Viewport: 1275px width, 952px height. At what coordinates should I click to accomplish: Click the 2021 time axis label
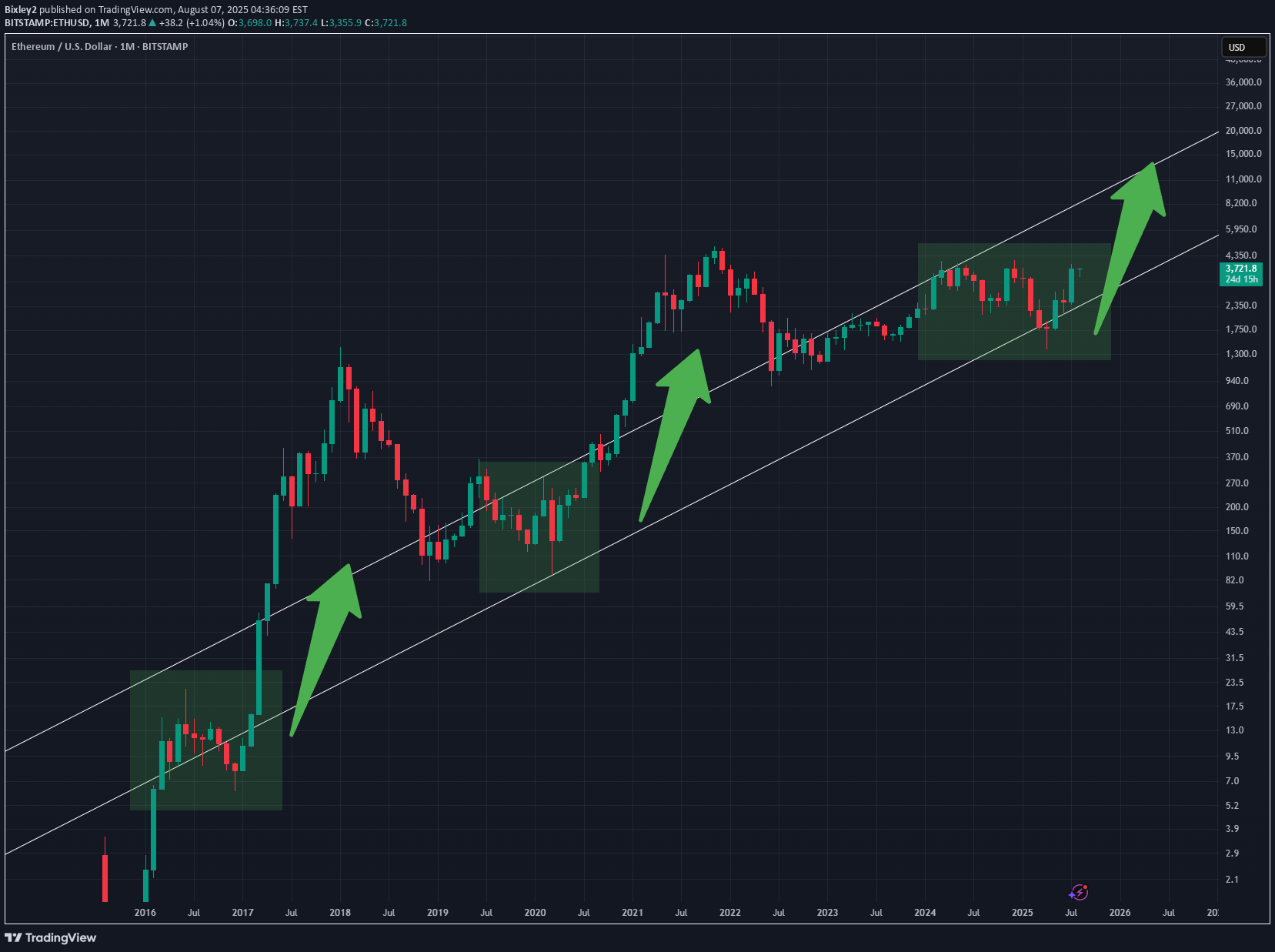pyautogui.click(x=632, y=913)
